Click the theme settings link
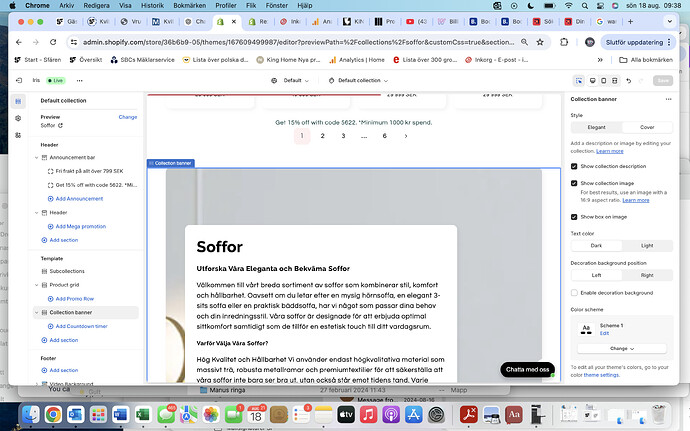This screenshot has width=690, height=431. point(601,375)
